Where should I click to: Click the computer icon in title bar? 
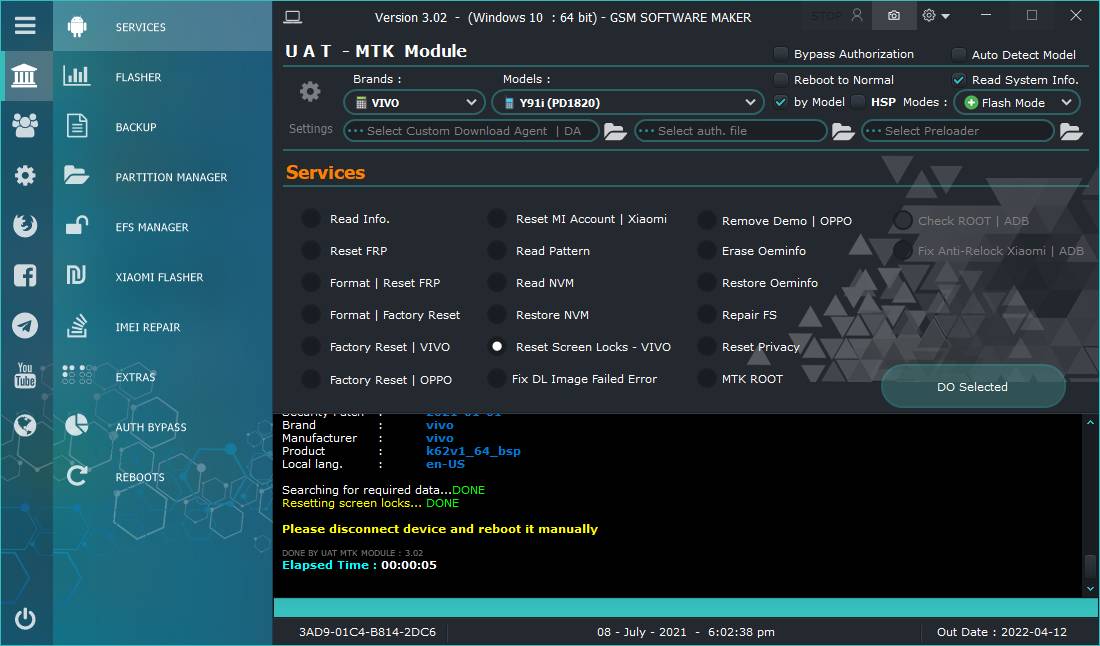tap(293, 17)
